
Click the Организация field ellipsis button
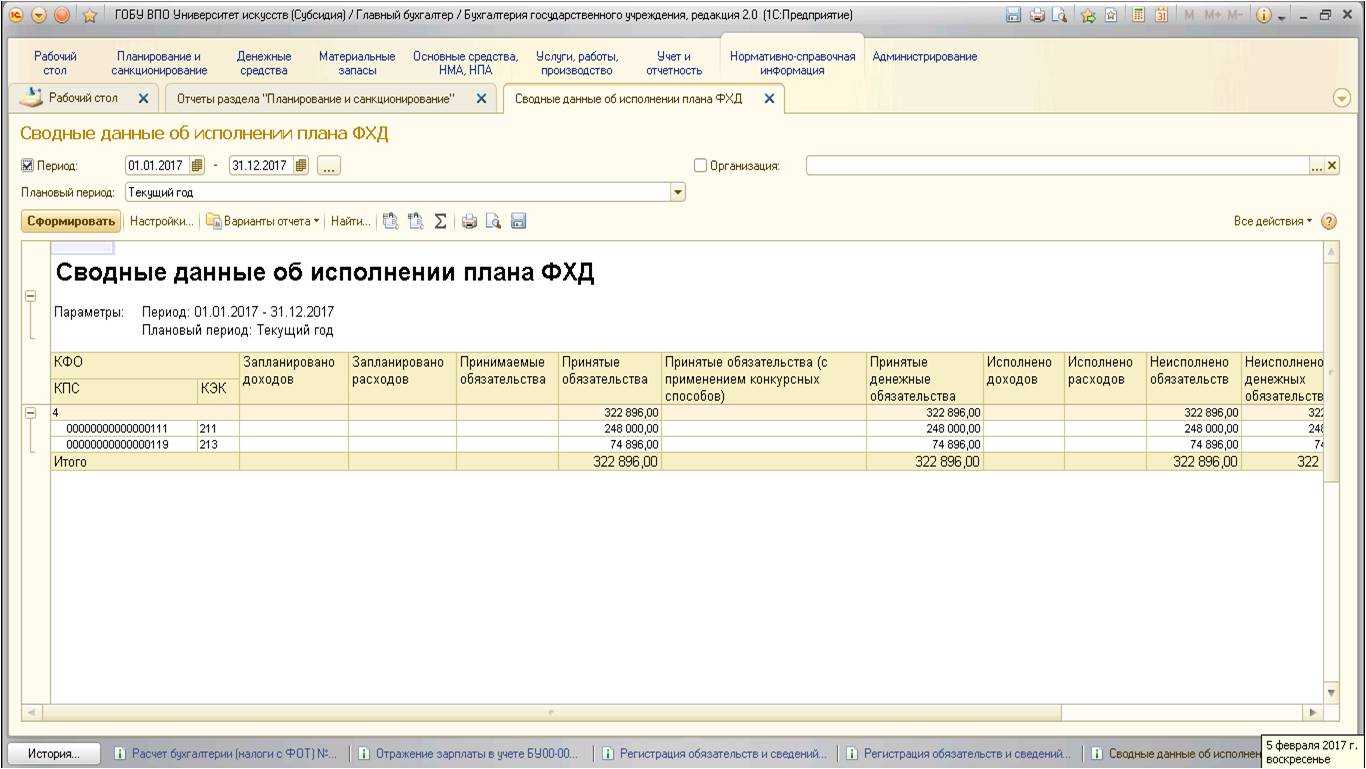click(1317, 166)
